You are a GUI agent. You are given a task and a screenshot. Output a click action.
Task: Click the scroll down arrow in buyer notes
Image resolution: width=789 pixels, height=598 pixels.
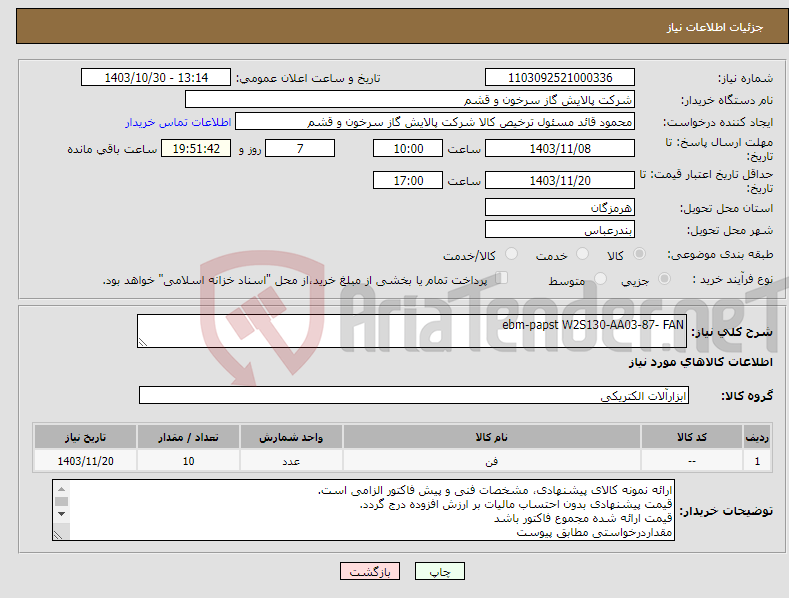61,514
